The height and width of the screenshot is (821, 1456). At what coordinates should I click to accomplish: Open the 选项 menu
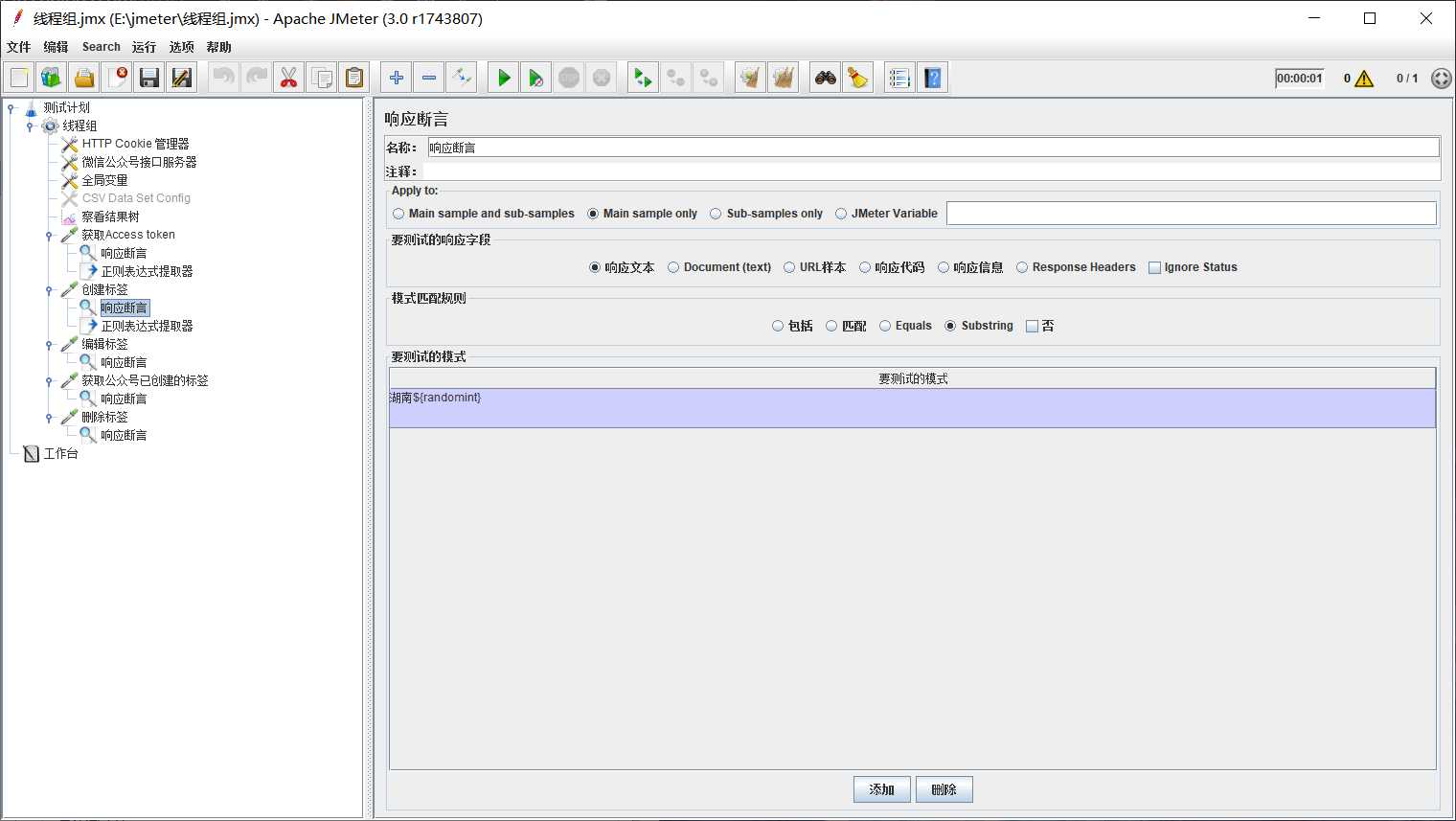point(181,47)
